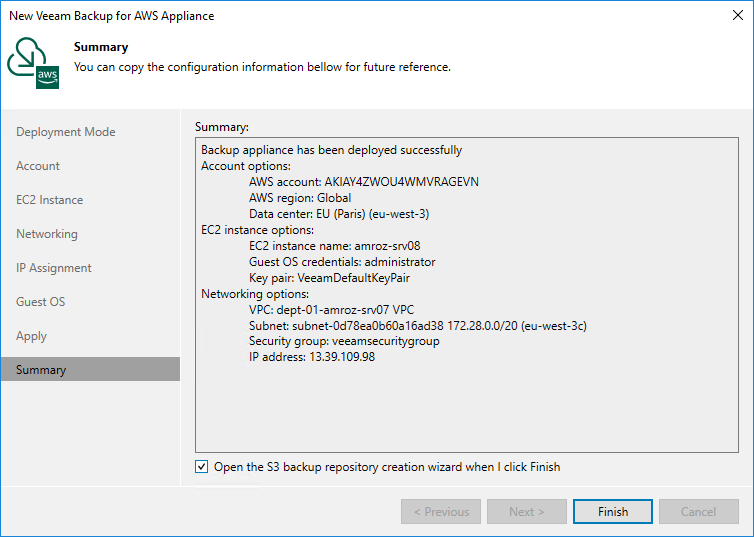This screenshot has height=537, width=754.
Task: Toggle the Open S3 backup repository wizard checkbox
Action: coord(203,467)
